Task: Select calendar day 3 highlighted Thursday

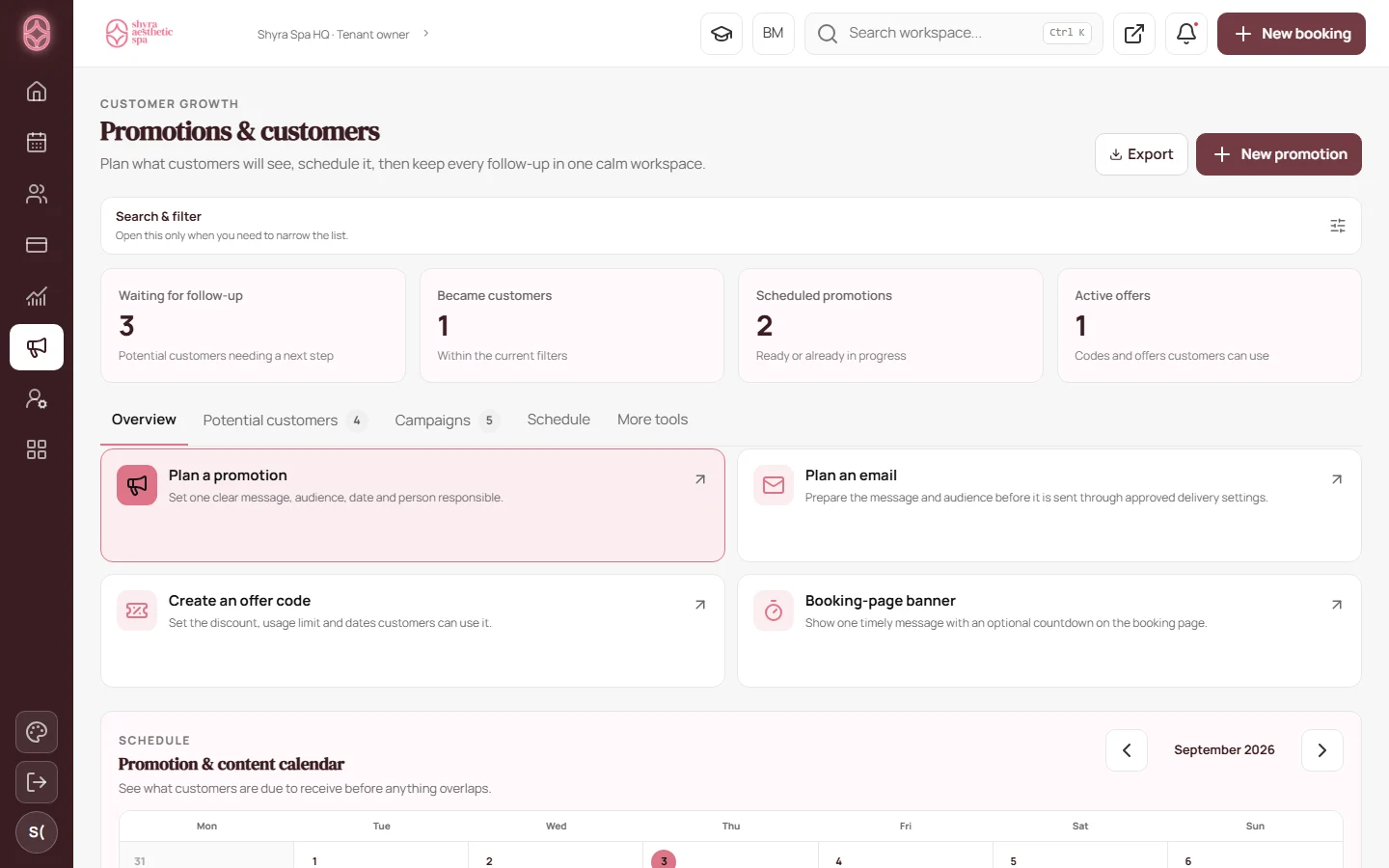Action: pyautogui.click(x=664, y=859)
